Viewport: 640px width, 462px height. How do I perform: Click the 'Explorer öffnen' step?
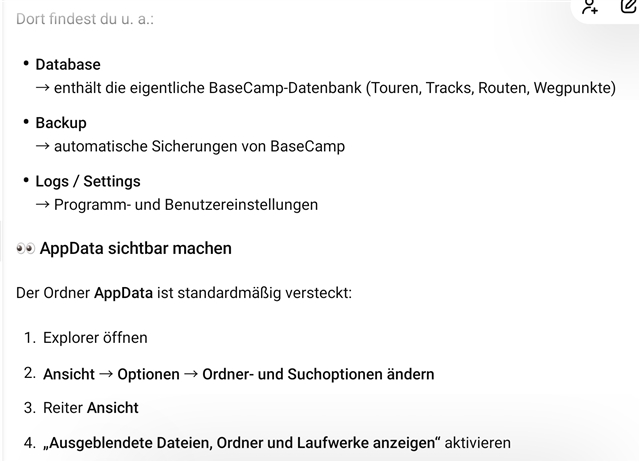coord(95,338)
